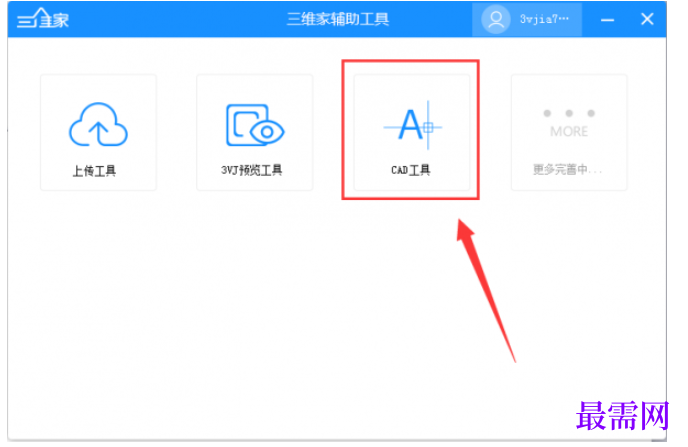The width and height of the screenshot is (688, 447).
Task: Open the CAD tool icon
Action: pos(412,125)
